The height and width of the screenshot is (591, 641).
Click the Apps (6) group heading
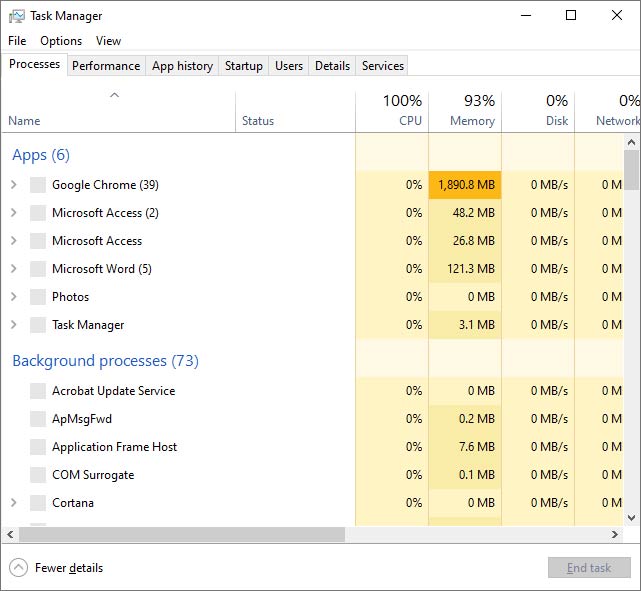click(41, 155)
